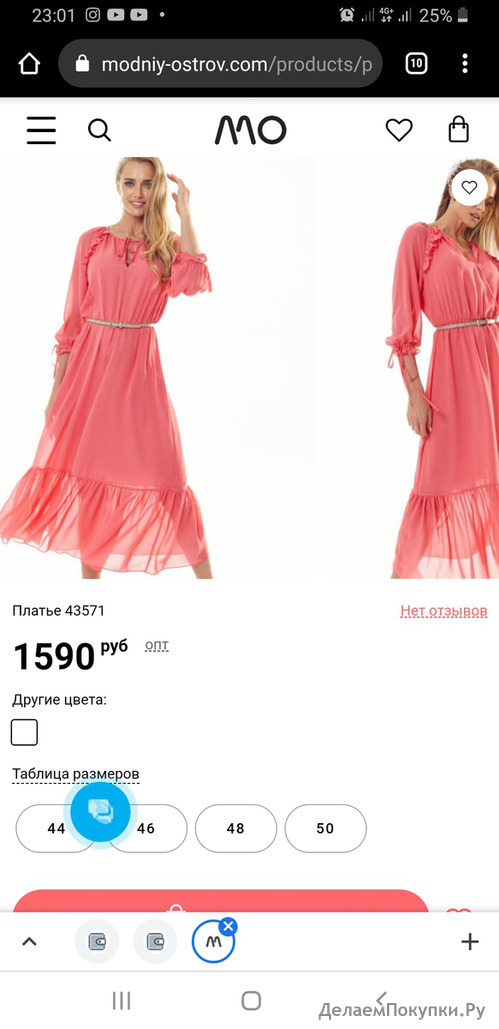The width and height of the screenshot is (499, 1029).
Task: Switch to the MO site tab
Action: (213, 942)
